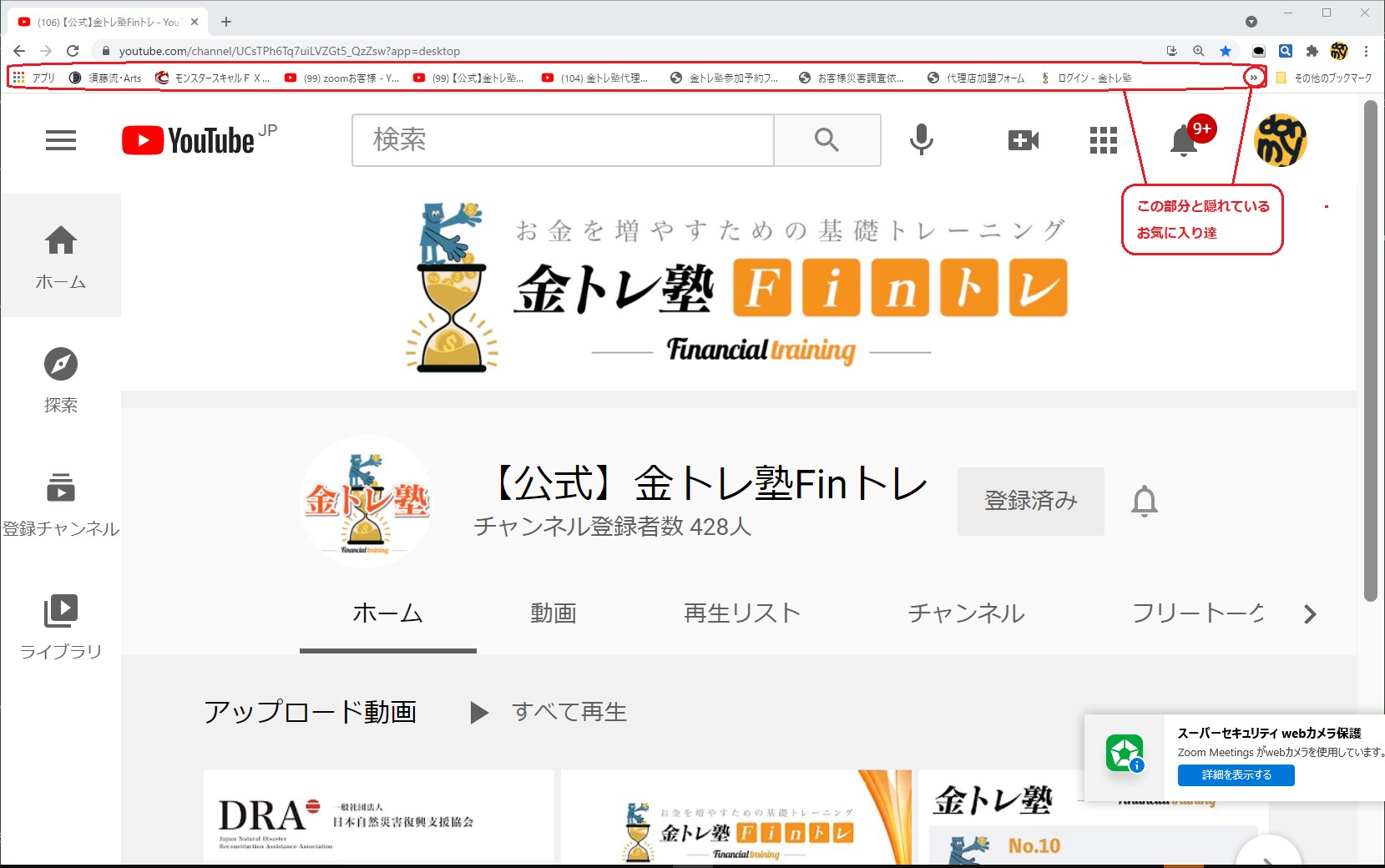Select the チャンネル channel tab
The width and height of the screenshot is (1385, 868).
(x=967, y=613)
